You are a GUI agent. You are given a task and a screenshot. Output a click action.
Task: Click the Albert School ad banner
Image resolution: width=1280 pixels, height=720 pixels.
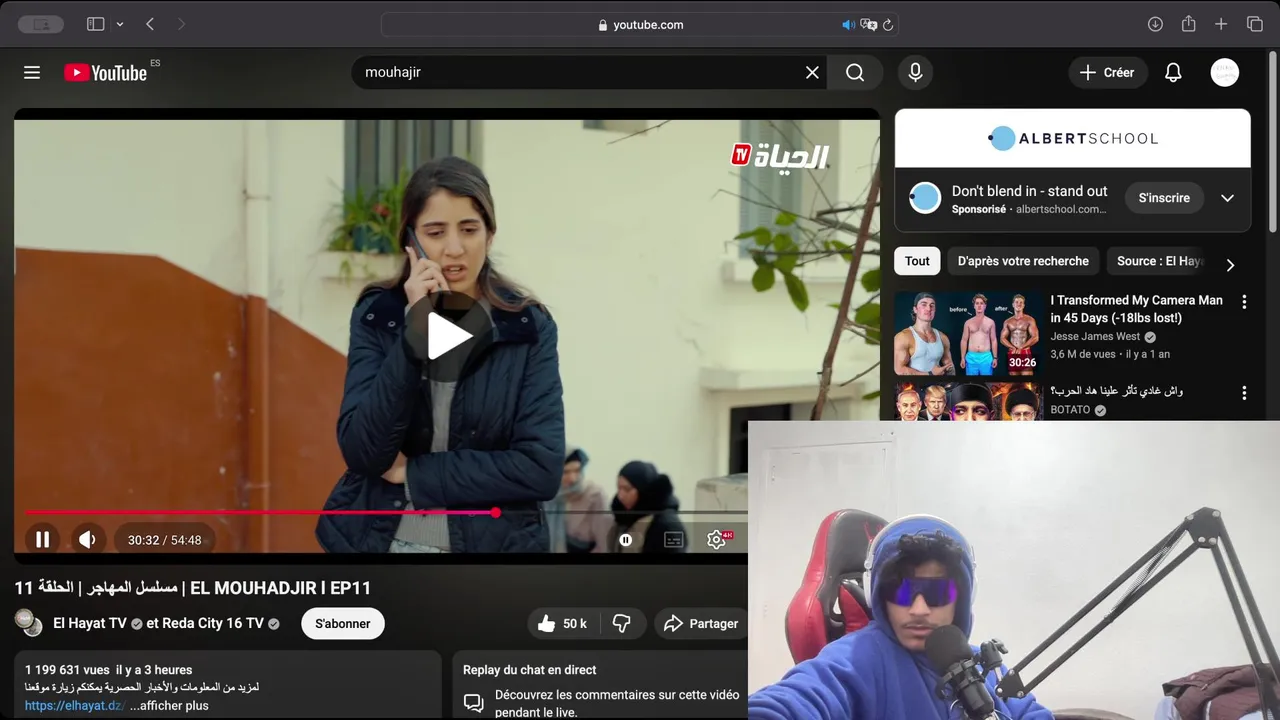point(1073,138)
